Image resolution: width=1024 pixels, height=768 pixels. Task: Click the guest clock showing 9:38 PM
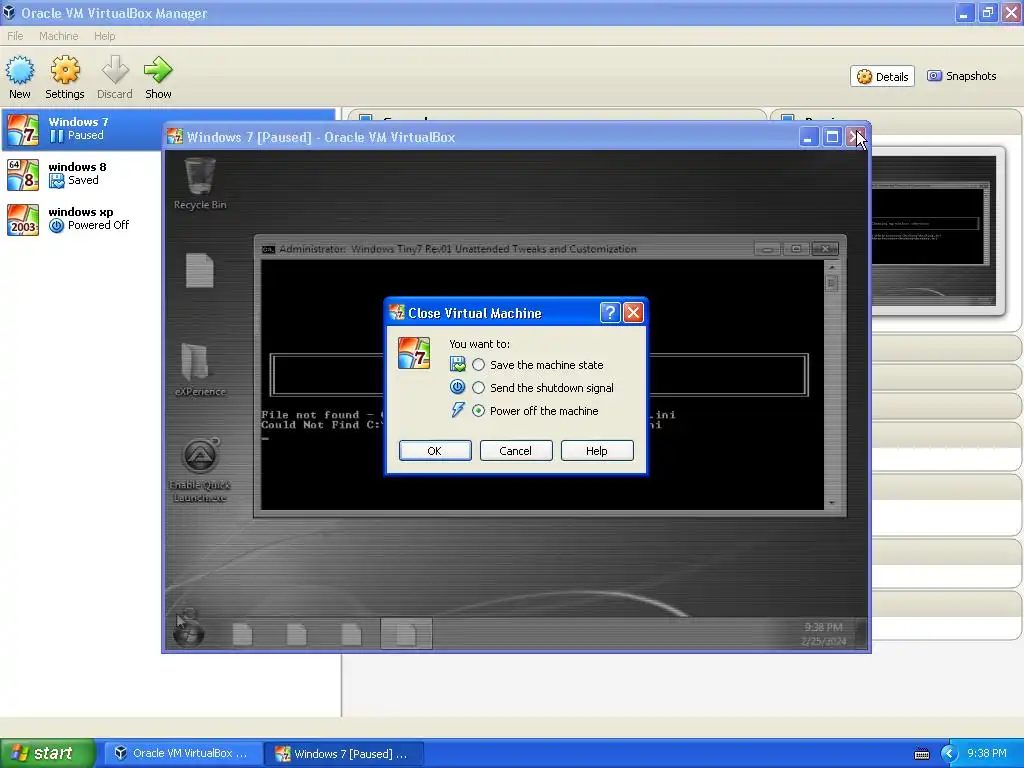(824, 627)
